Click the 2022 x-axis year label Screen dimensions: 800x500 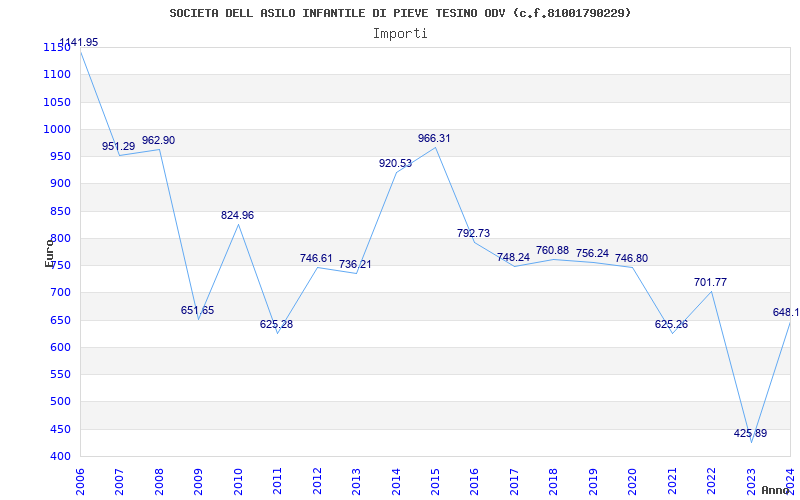[x=711, y=481]
